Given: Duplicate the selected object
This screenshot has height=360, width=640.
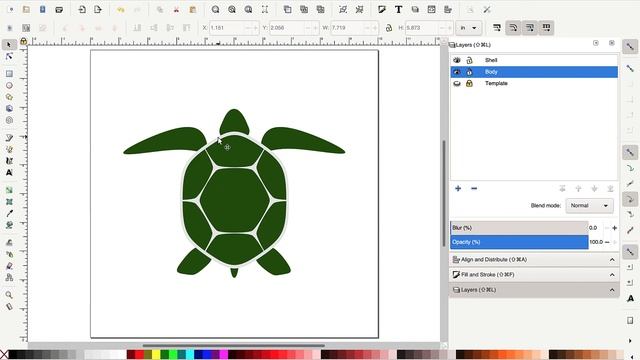Looking at the screenshot, I should tap(288, 9).
